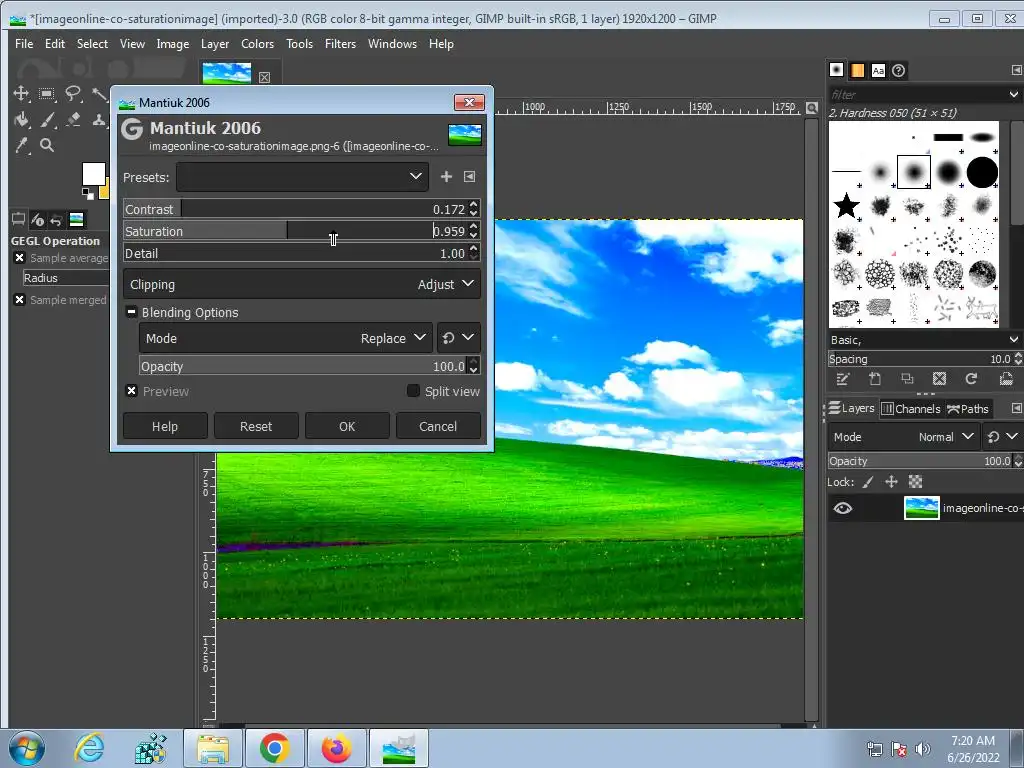Screen dimensions: 1024x768
Task: Enable the Split view checkbox
Action: (x=413, y=391)
